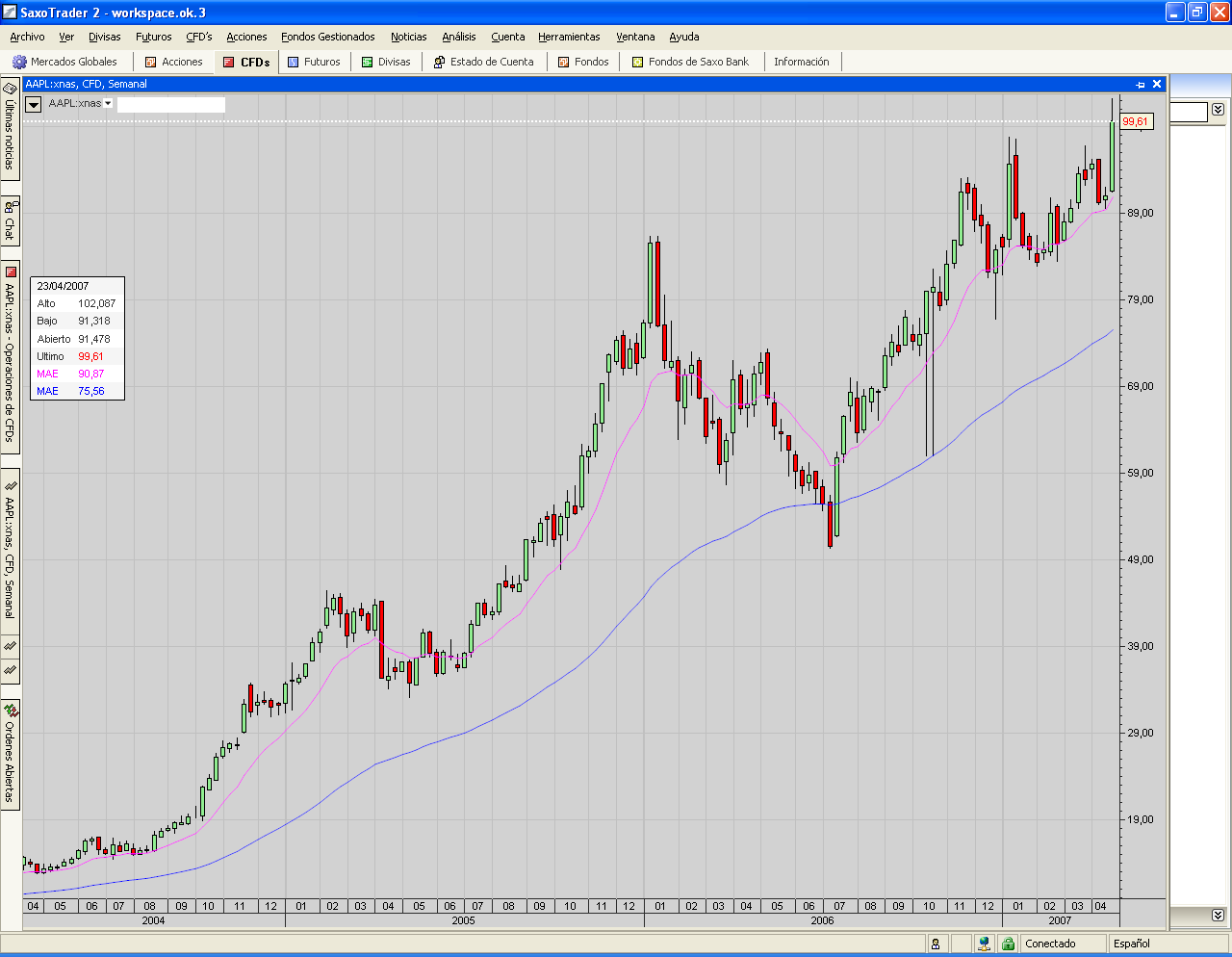Screen dimensions: 1232x957
Task: Click the Mercados Globales gear icon
Action: 19,62
